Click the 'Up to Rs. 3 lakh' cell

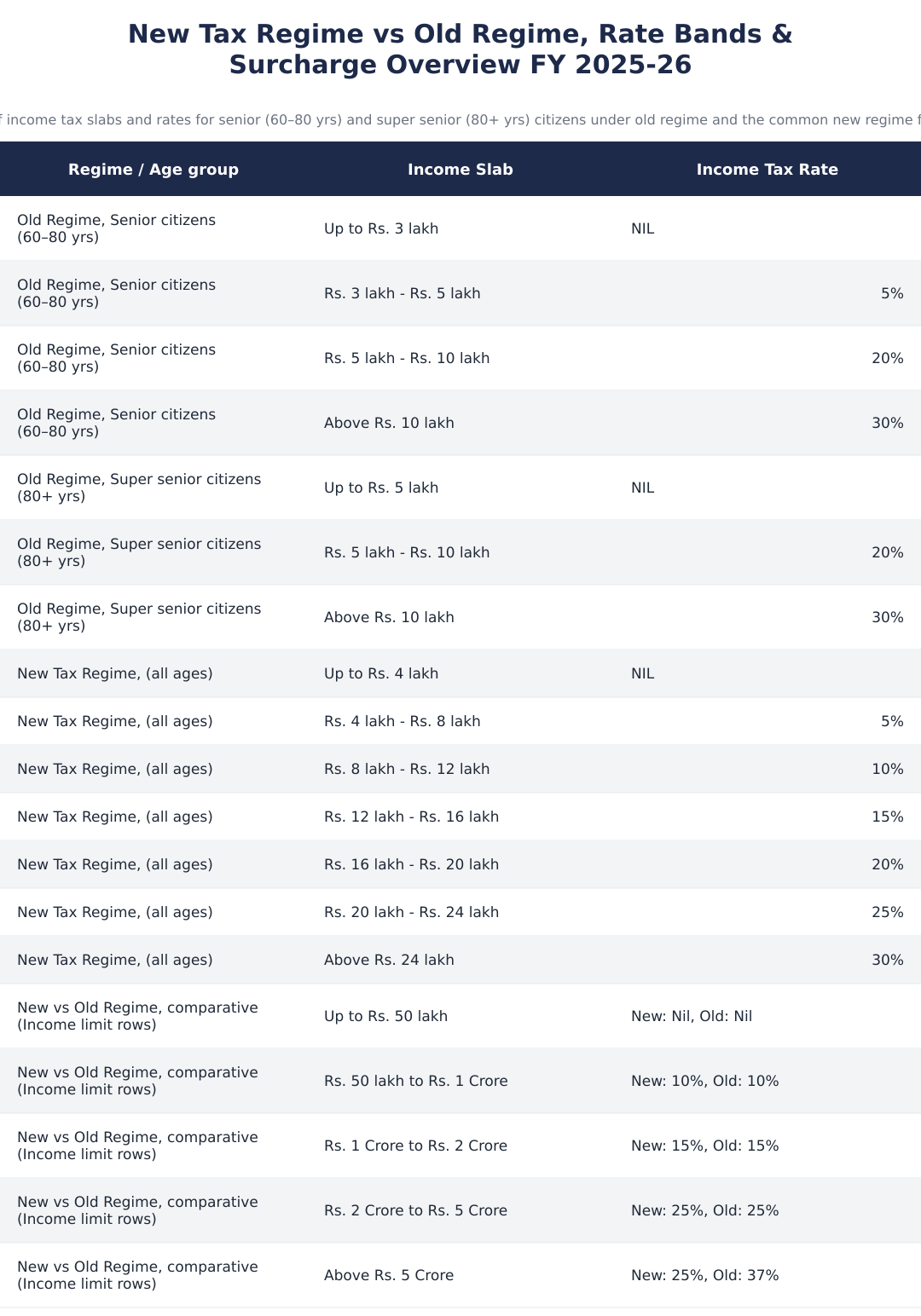[x=460, y=228]
